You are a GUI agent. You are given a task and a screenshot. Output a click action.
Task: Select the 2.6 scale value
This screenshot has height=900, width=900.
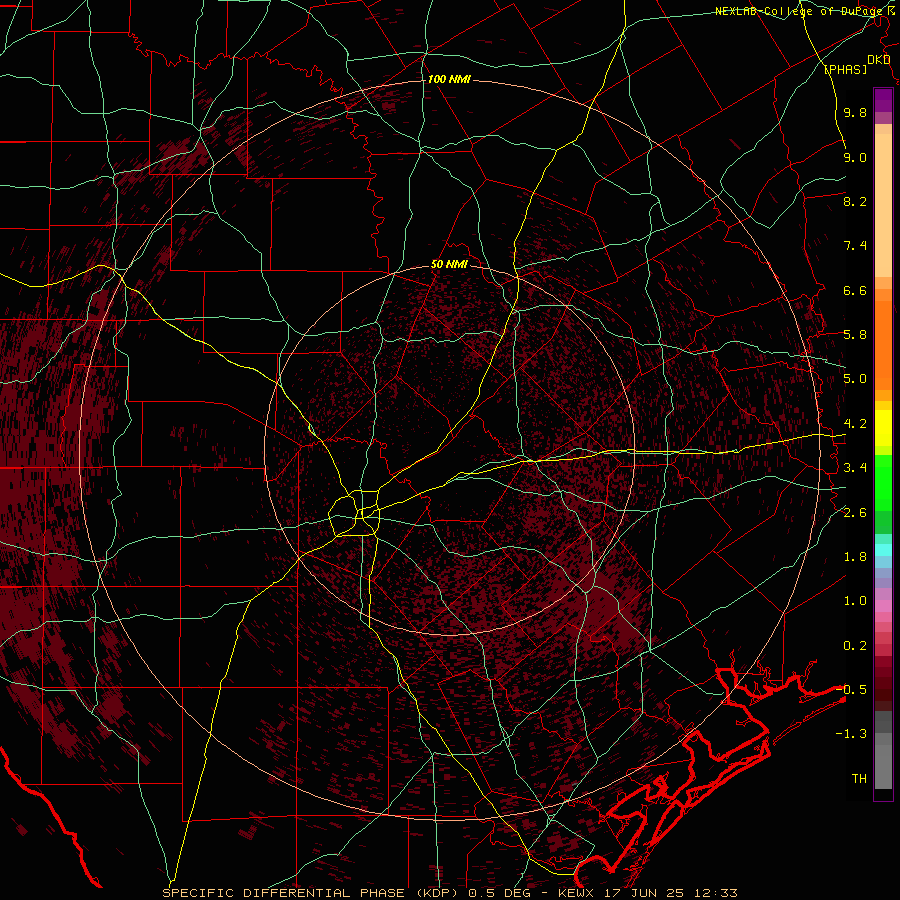click(855, 513)
